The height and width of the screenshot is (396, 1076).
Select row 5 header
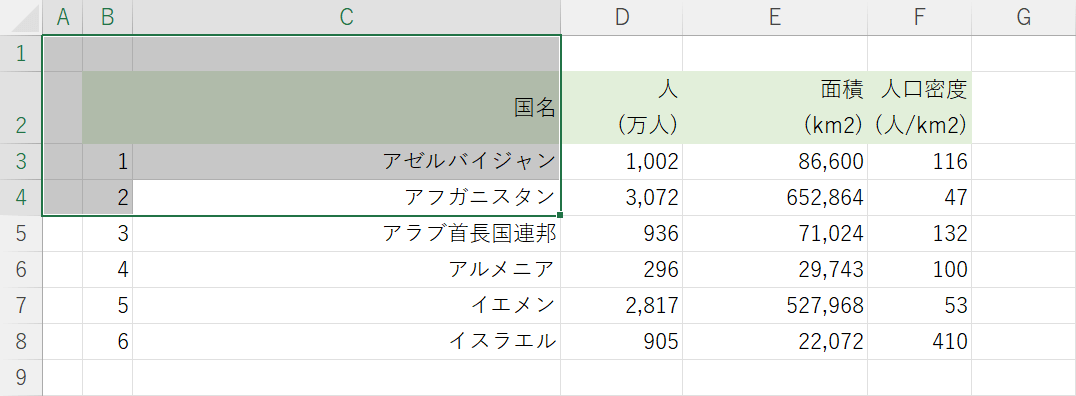click(x=21, y=233)
